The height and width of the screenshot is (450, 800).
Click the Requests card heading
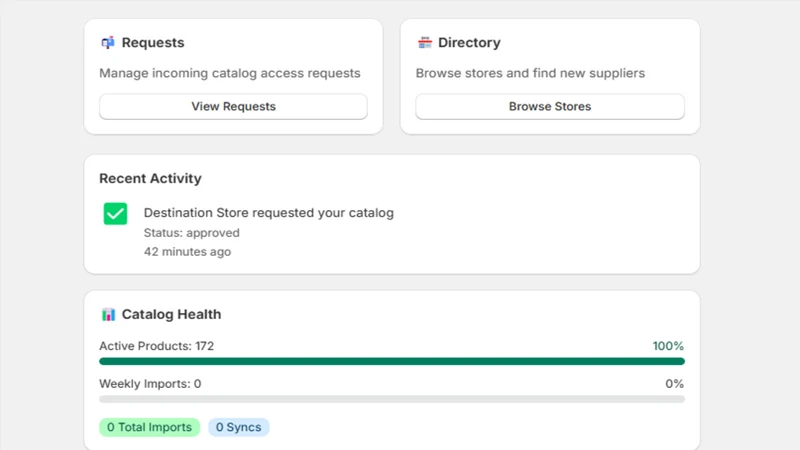point(153,42)
